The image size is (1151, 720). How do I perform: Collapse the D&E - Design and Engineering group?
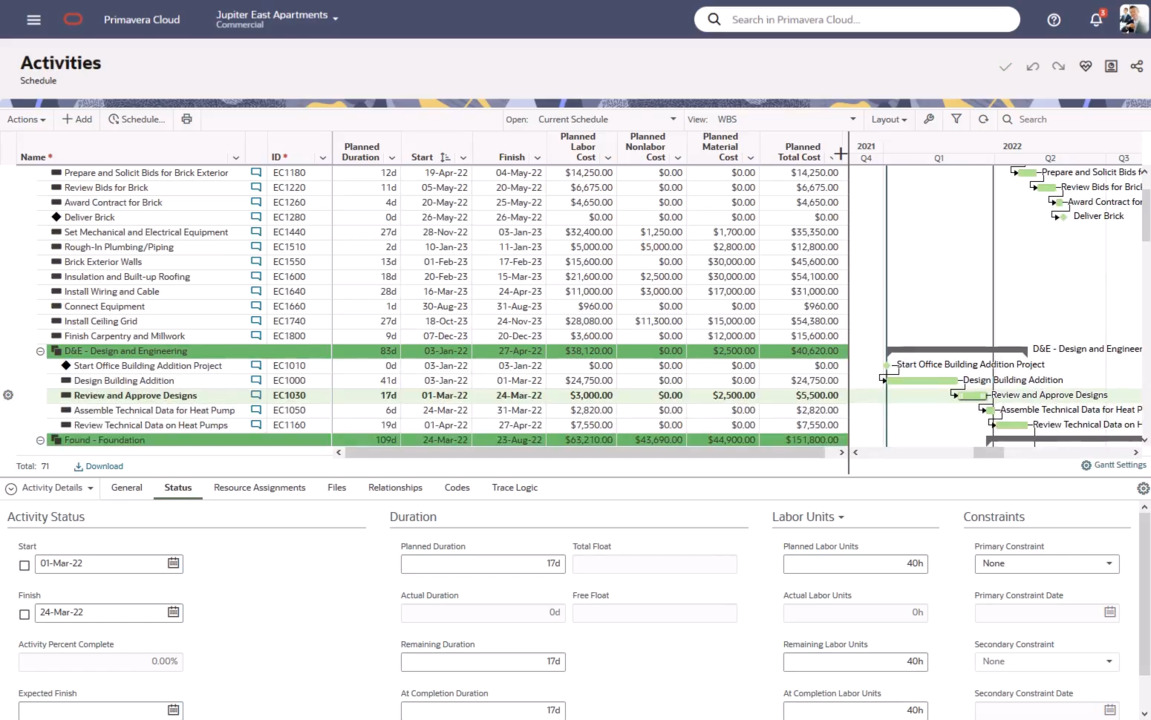(x=41, y=351)
